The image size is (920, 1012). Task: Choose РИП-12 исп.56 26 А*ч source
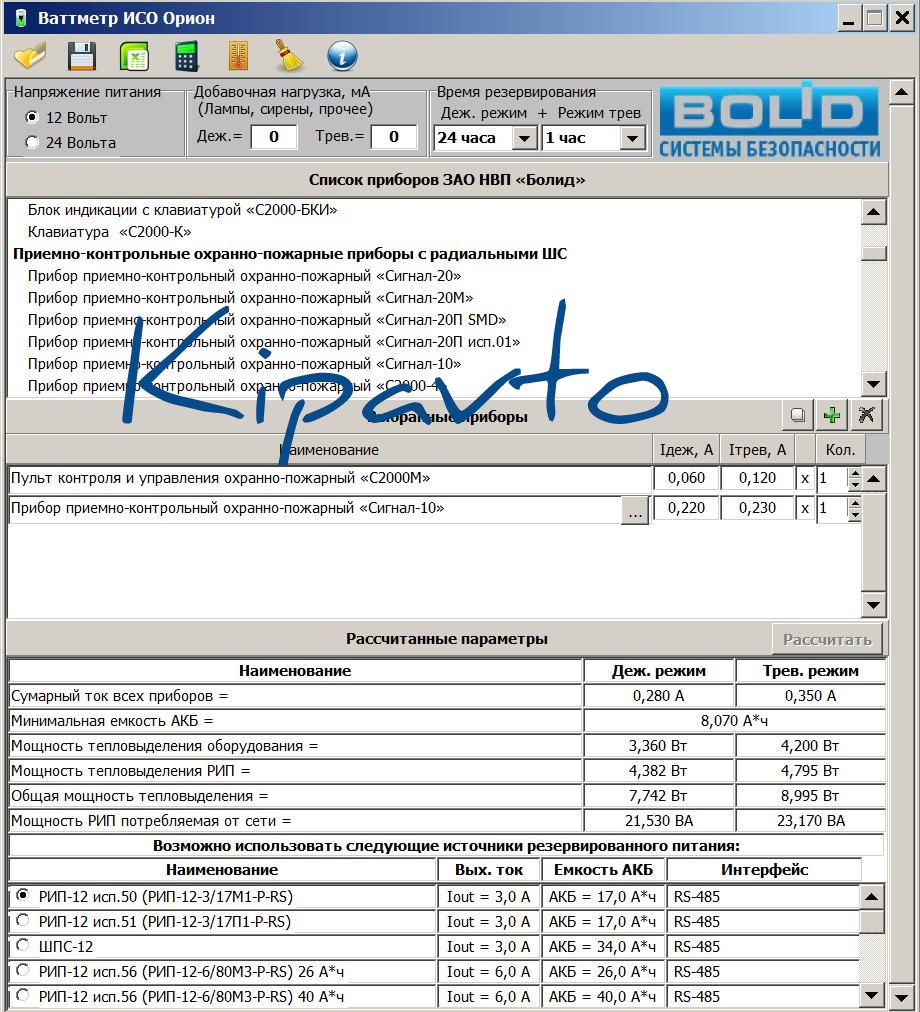[23, 969]
